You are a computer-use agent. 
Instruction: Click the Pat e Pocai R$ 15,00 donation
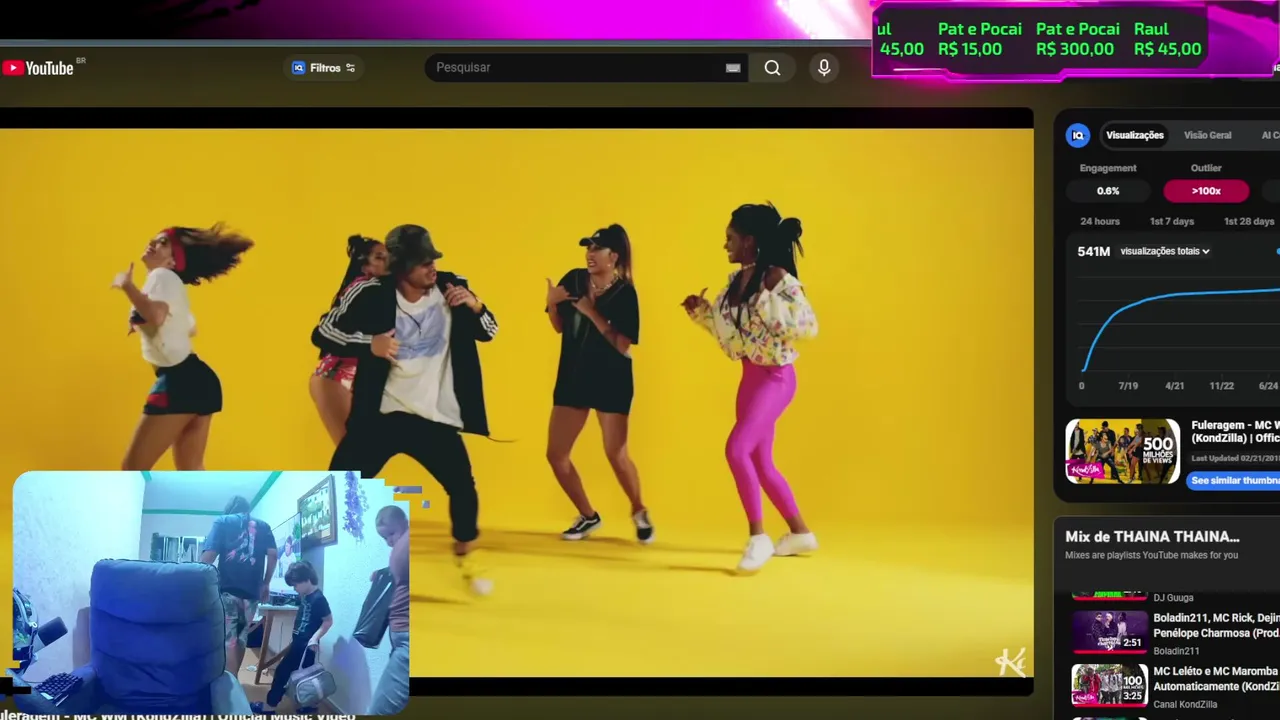tap(979, 39)
